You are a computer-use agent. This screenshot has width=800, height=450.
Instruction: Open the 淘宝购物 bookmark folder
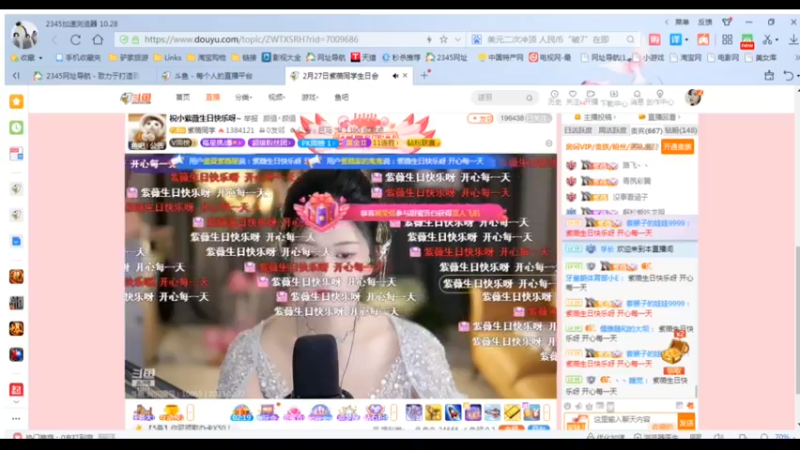[206, 58]
